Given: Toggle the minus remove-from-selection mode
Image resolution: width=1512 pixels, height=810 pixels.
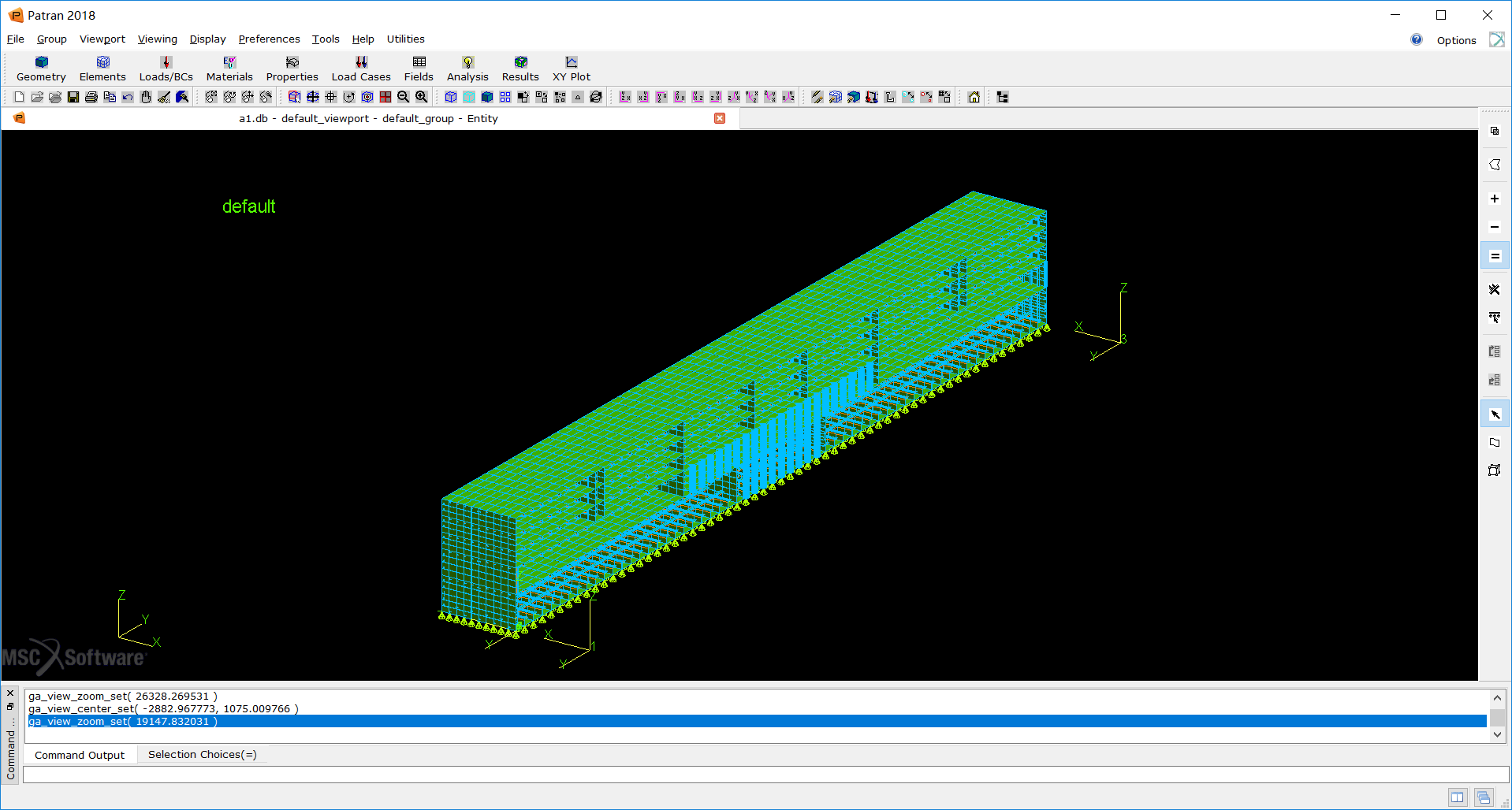Looking at the screenshot, I should pyautogui.click(x=1494, y=227).
